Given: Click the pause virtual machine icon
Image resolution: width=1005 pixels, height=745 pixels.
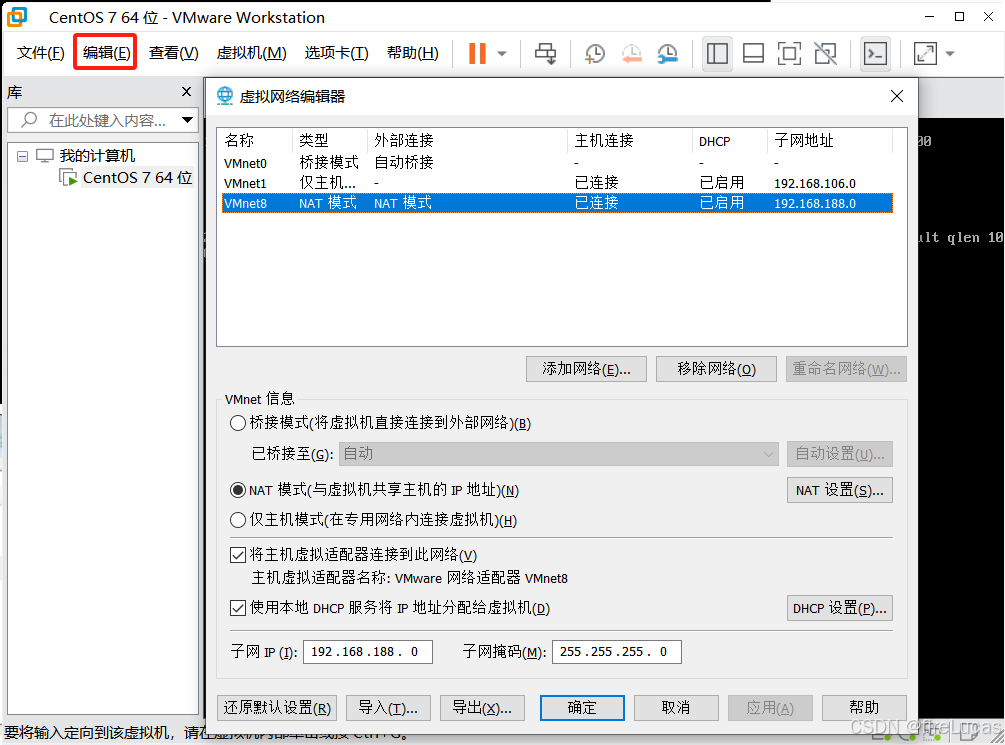Looking at the screenshot, I should click(478, 53).
